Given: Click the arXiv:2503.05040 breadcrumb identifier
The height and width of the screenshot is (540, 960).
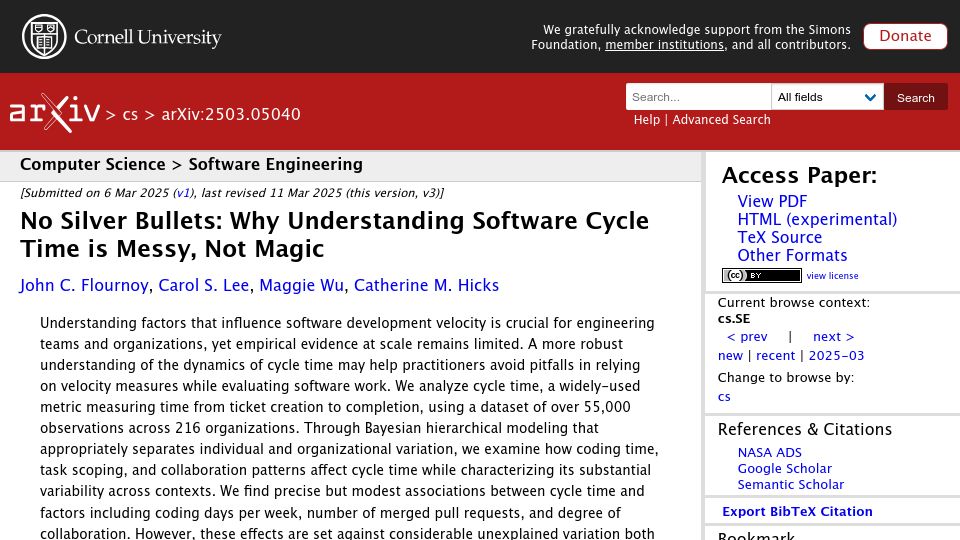Looking at the screenshot, I should (x=231, y=114).
